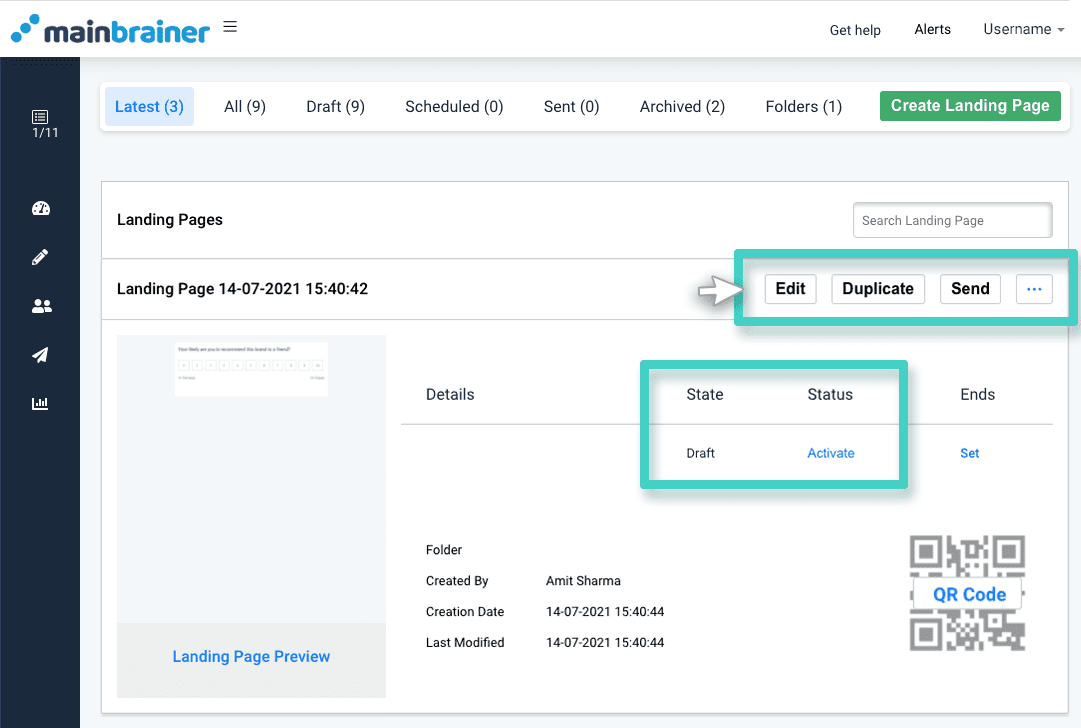Click the slides list icon showing 1/11
The height and width of the screenshot is (728, 1081).
tap(40, 122)
